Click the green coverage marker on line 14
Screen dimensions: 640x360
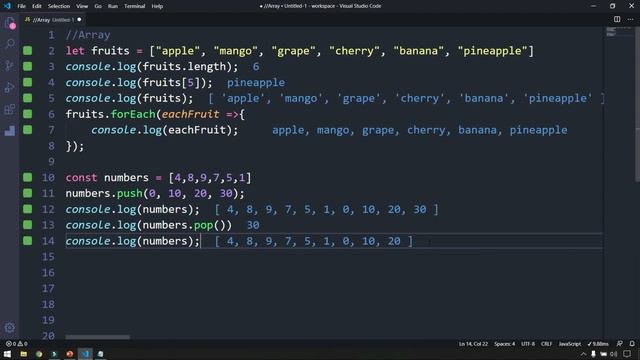tap(27, 241)
